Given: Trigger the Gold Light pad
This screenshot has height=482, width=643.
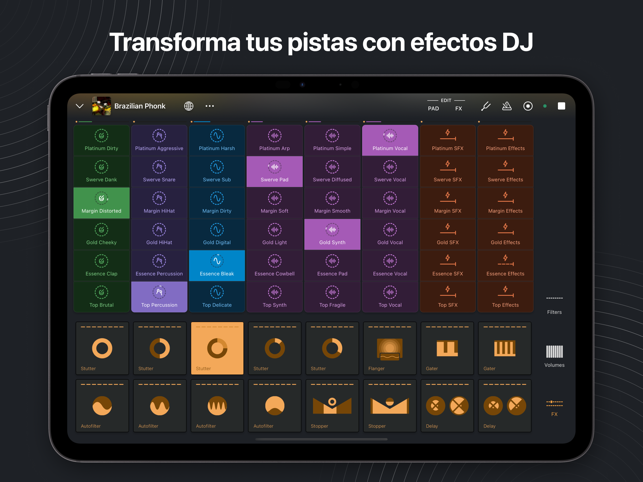Looking at the screenshot, I should 274,234.
